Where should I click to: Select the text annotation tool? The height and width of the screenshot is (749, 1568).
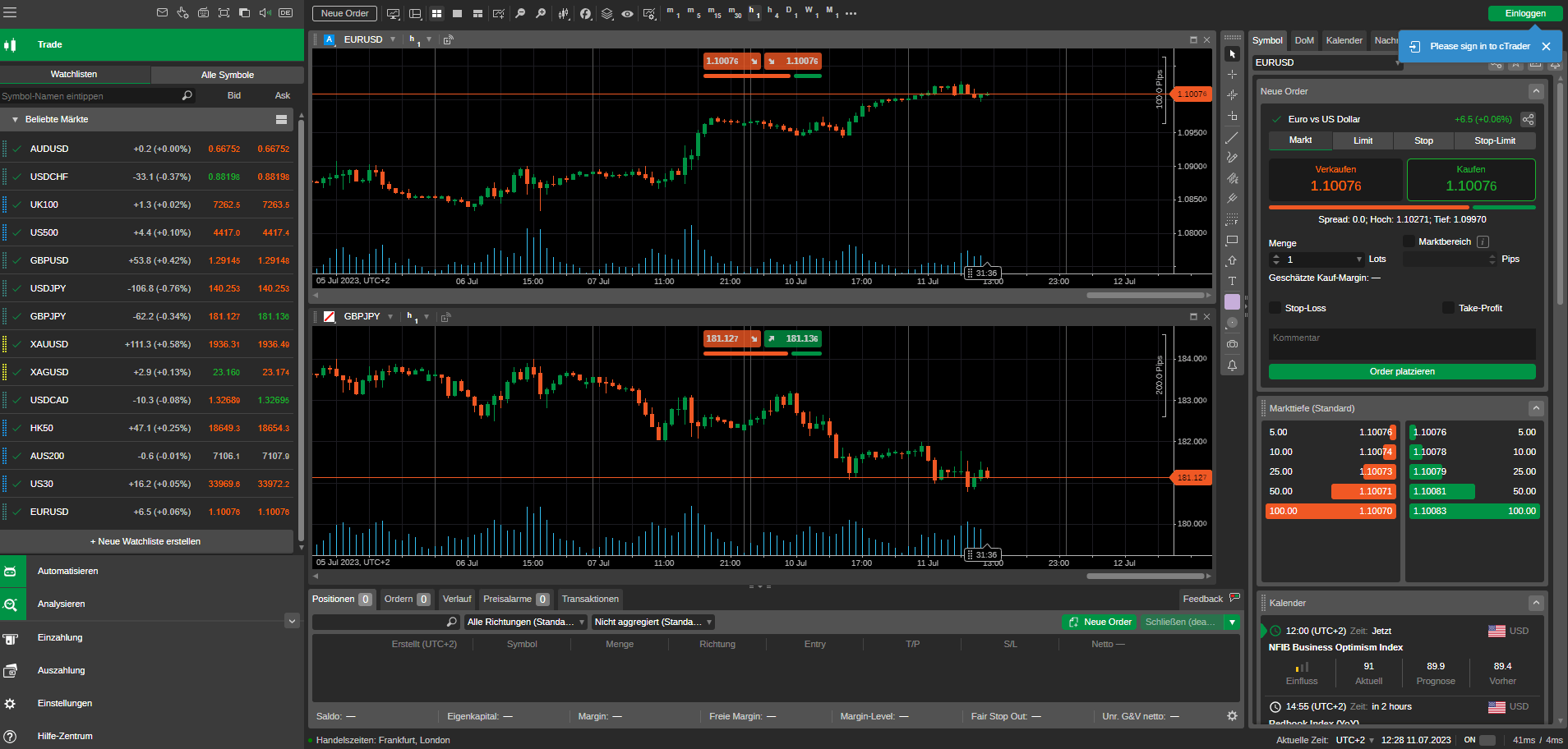click(1232, 282)
